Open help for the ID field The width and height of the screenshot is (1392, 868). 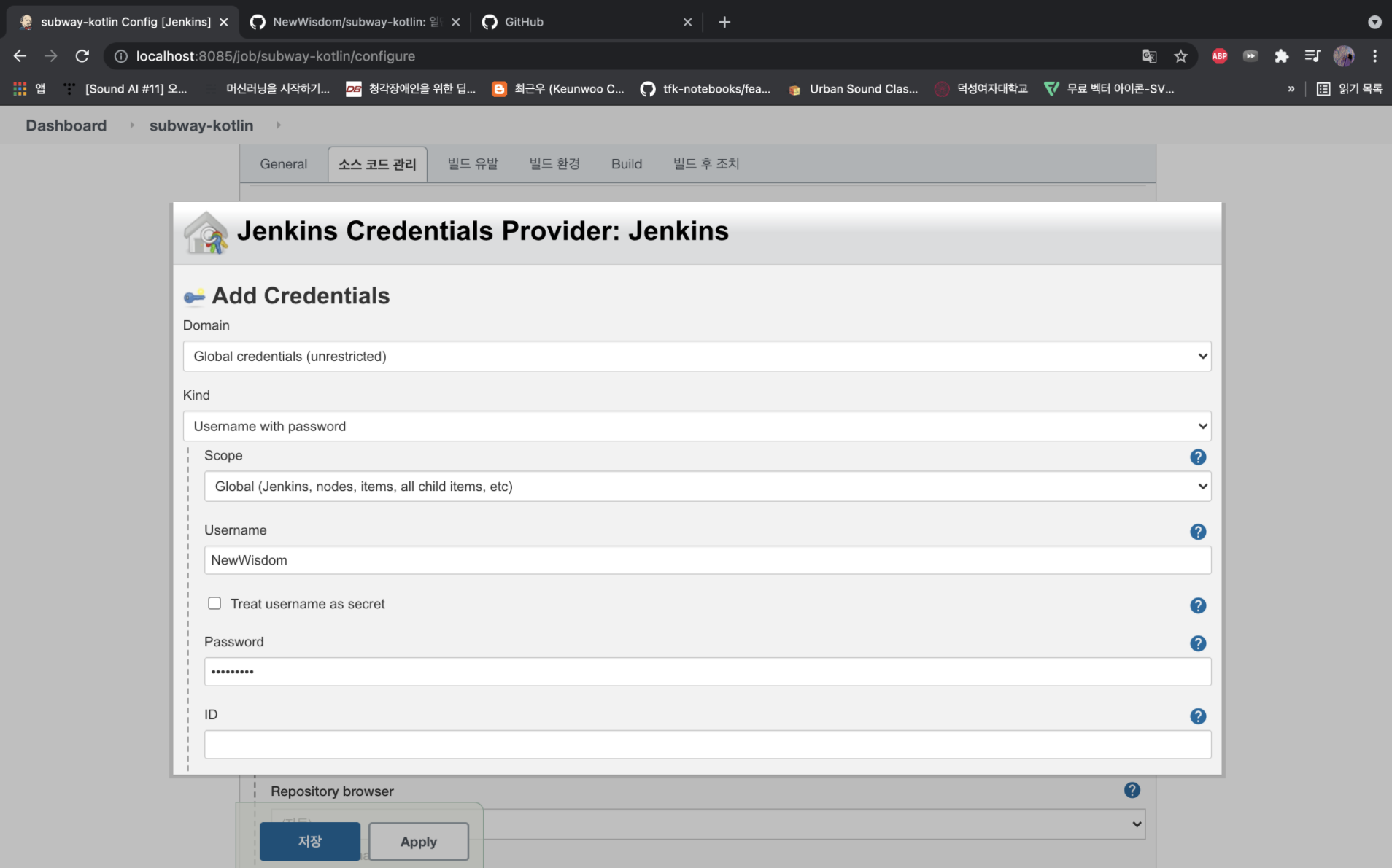coord(1198,716)
